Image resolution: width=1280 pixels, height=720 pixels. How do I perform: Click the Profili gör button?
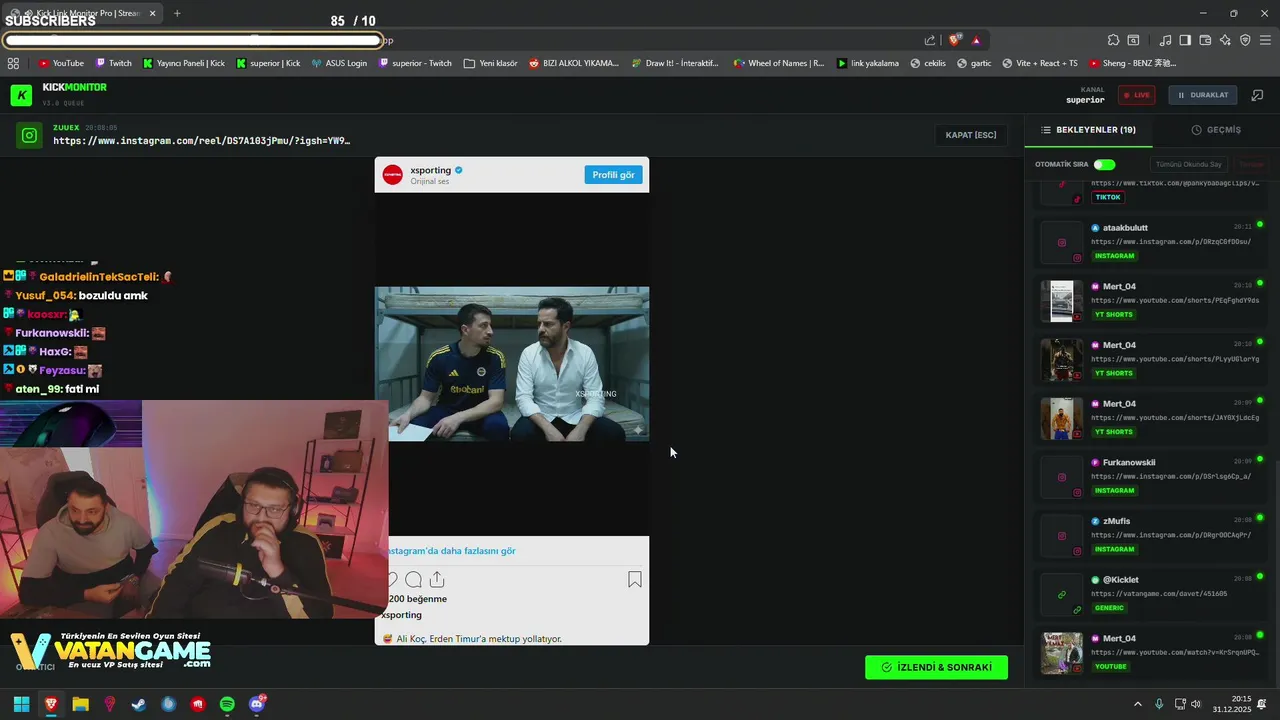pos(613,174)
